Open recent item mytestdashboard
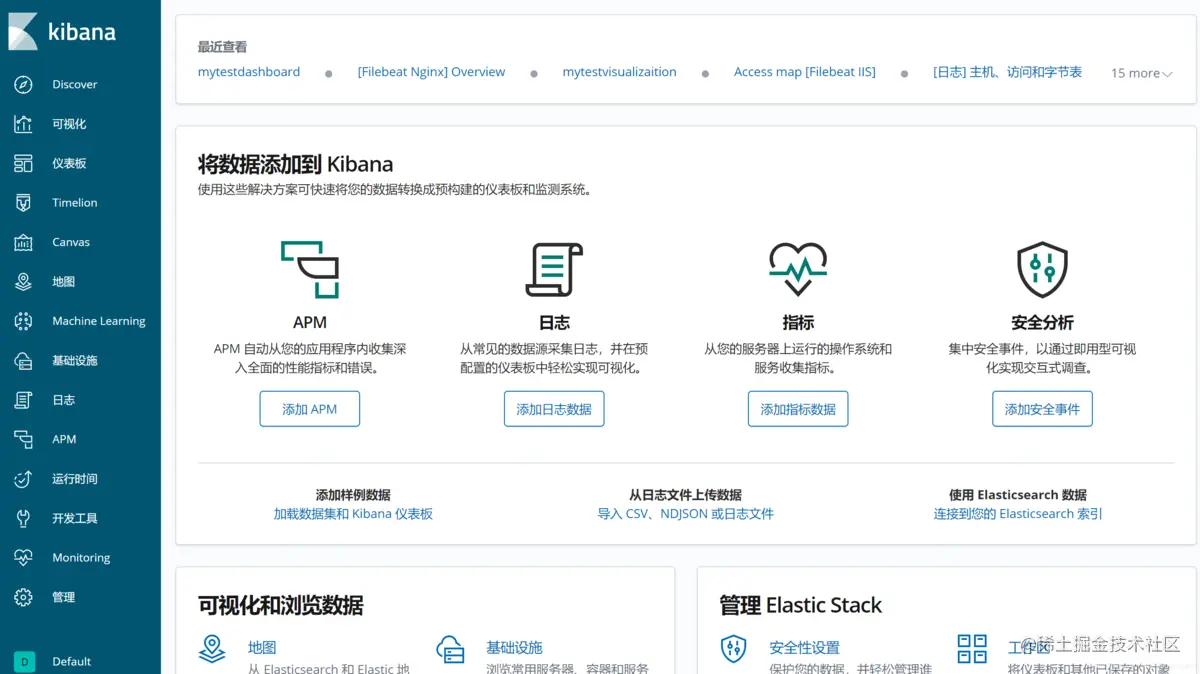This screenshot has height=674, width=1200. (249, 72)
